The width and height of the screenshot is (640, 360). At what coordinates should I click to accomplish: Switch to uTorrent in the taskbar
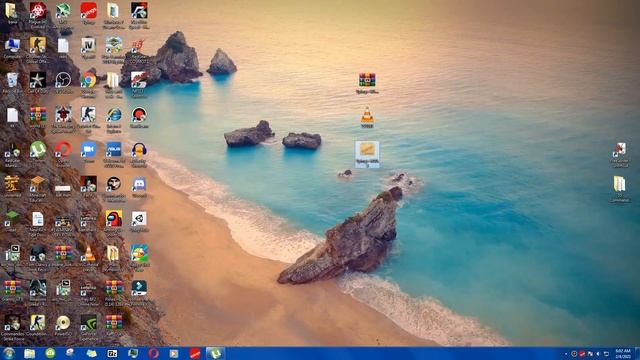pyautogui.click(x=215, y=353)
